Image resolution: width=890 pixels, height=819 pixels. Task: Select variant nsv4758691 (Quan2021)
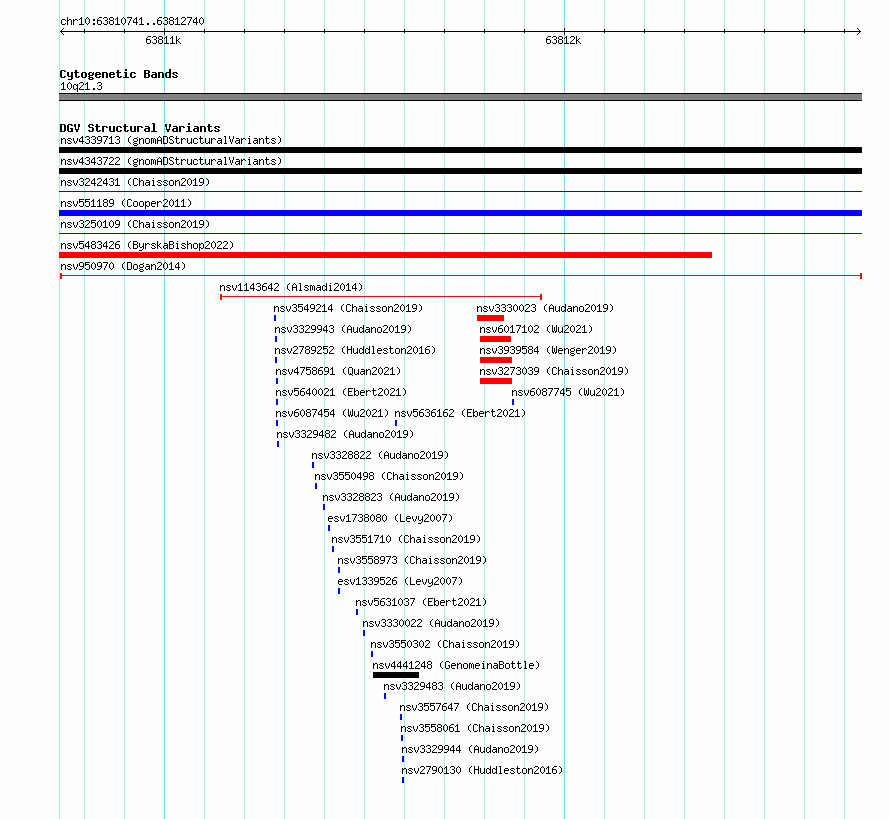pyautogui.click(x=338, y=371)
